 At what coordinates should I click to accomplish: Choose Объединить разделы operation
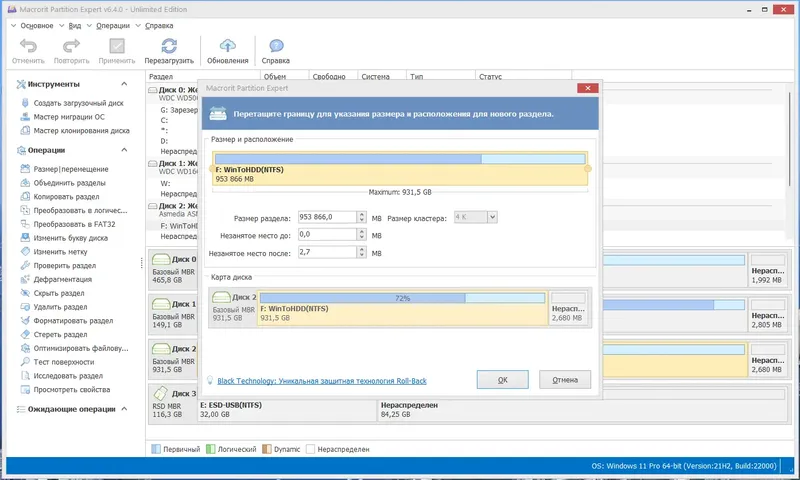[69, 183]
